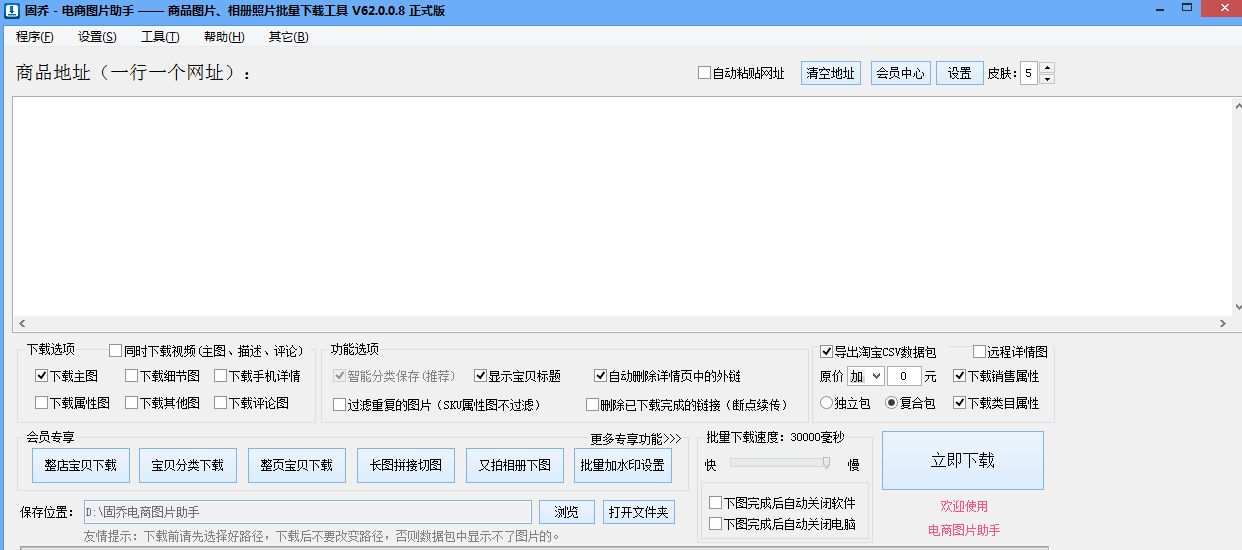The width and height of the screenshot is (1242, 550).
Task: Click 打开文件夹 button
Action: click(x=639, y=512)
